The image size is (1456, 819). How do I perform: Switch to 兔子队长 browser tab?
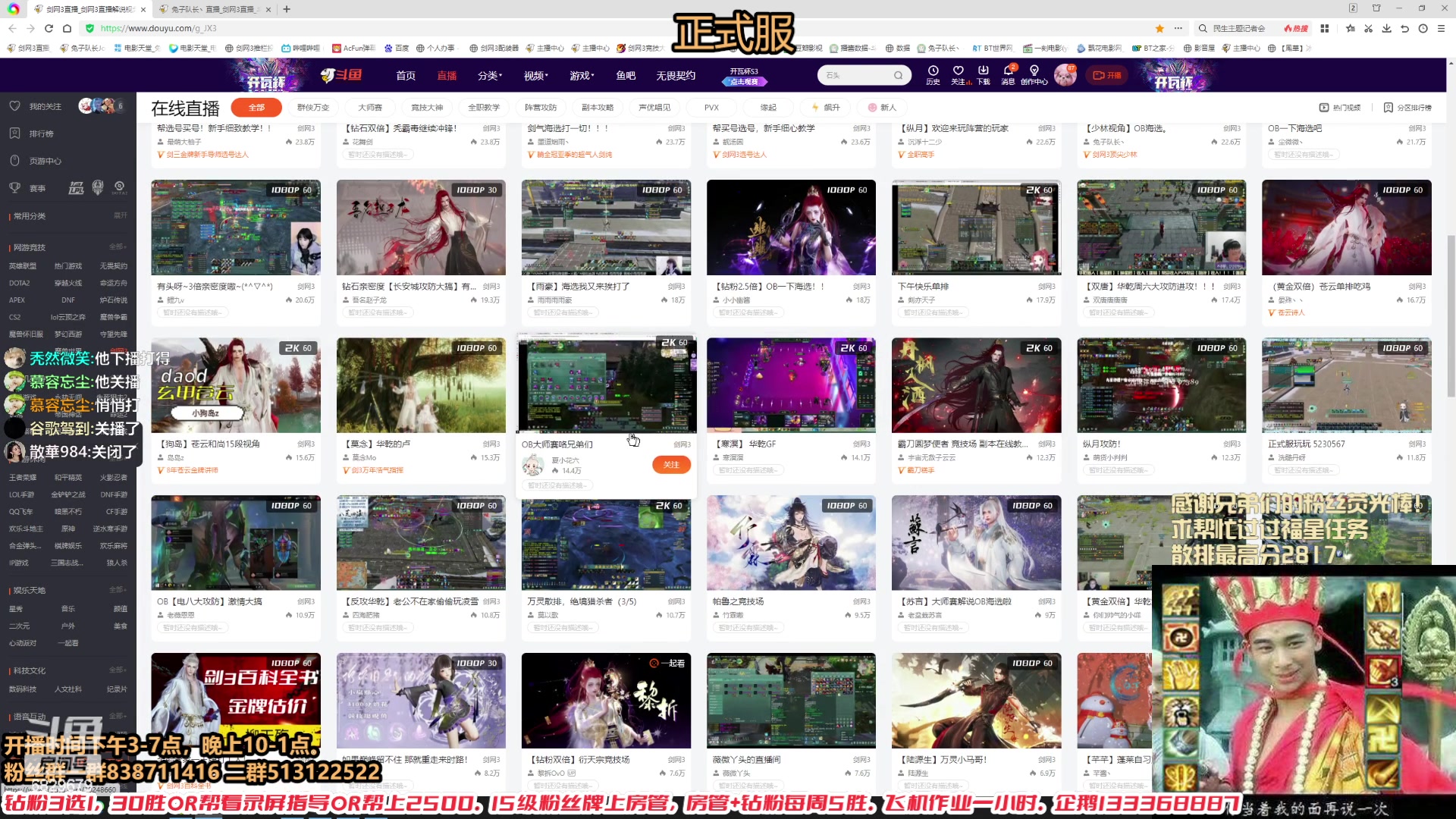click(x=215, y=9)
